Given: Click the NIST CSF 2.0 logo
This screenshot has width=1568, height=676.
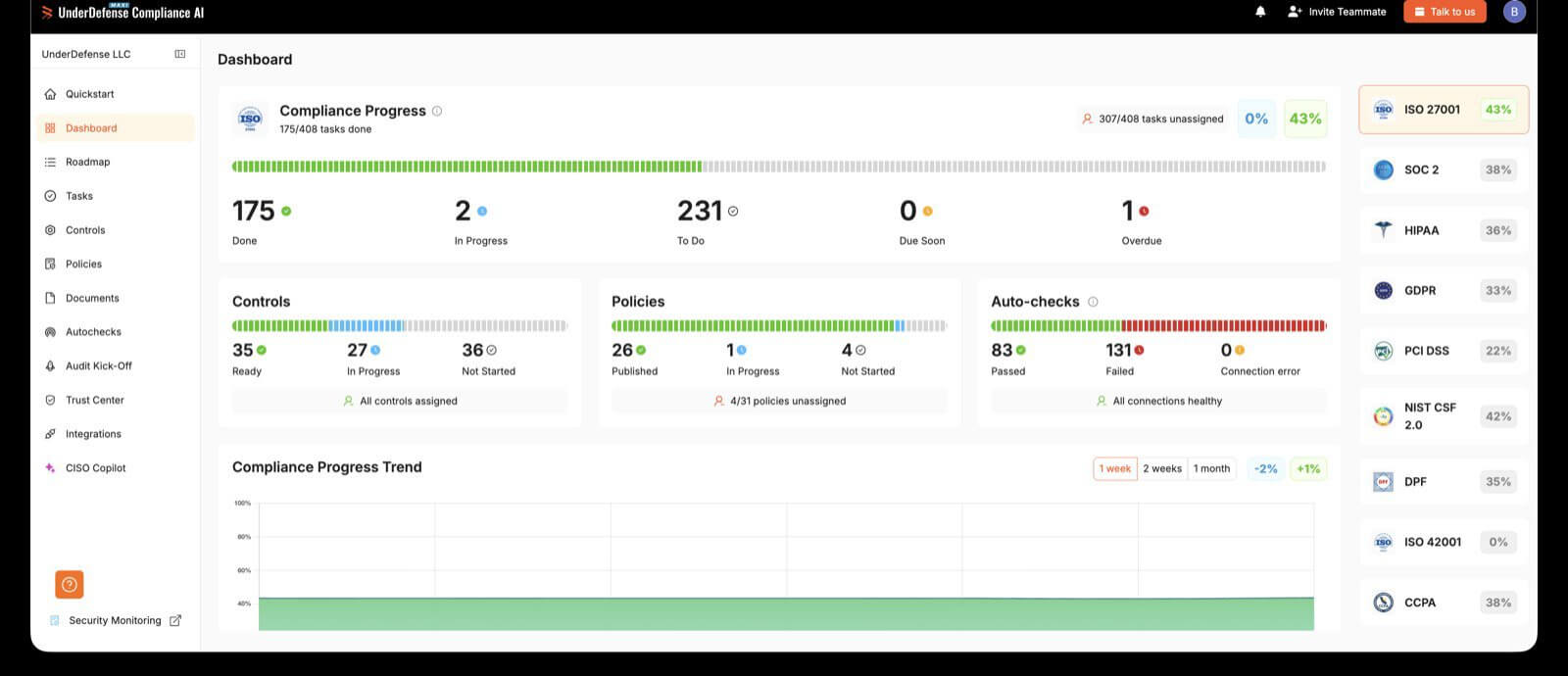Looking at the screenshot, I should pyautogui.click(x=1383, y=416).
